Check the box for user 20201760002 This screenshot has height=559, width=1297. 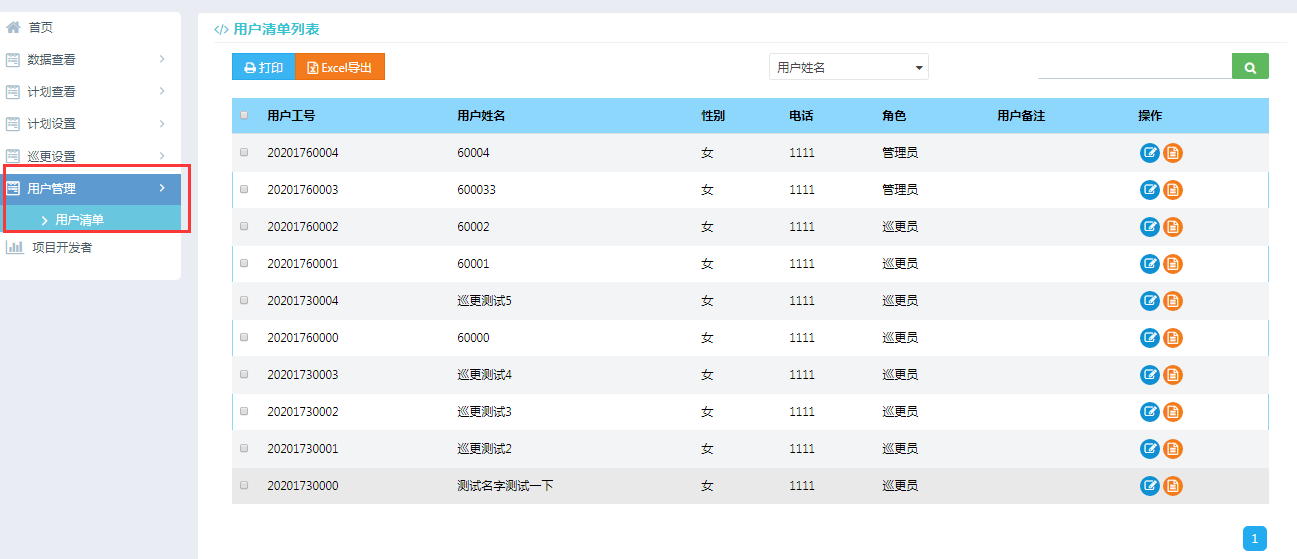[244, 227]
